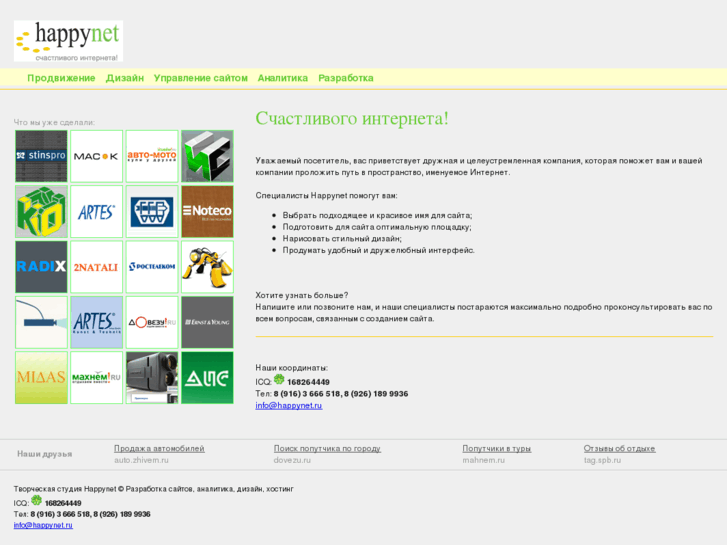Open the Разработка menu item

click(346, 78)
